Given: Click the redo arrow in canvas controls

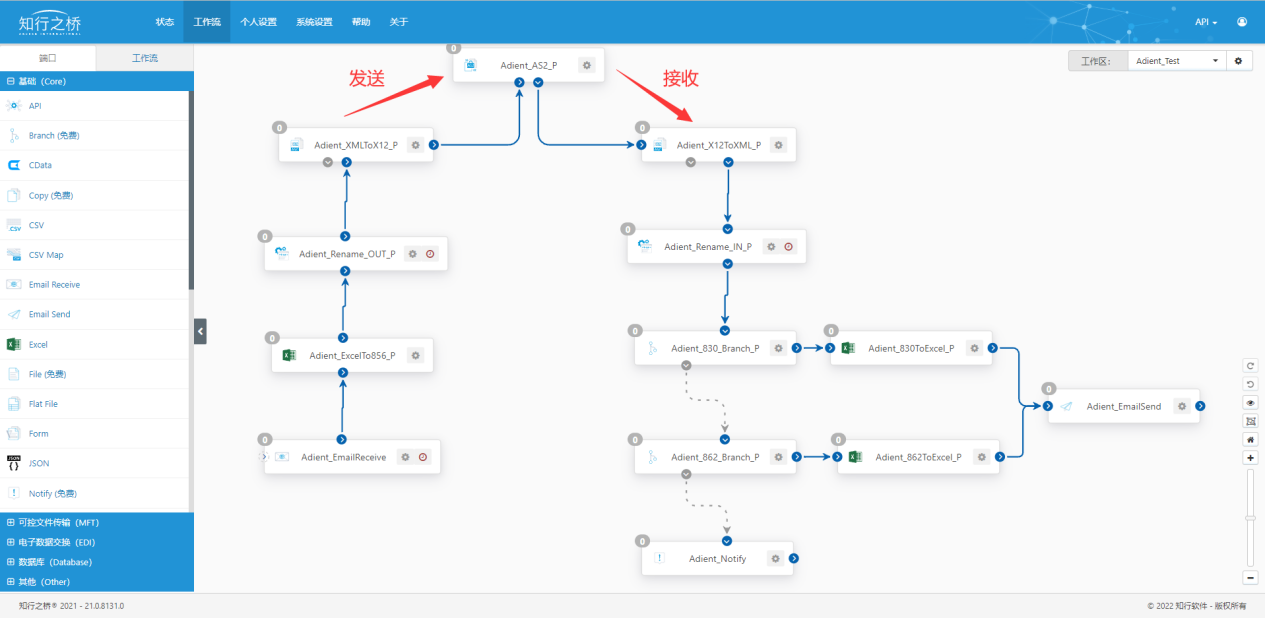Looking at the screenshot, I should [1250, 366].
